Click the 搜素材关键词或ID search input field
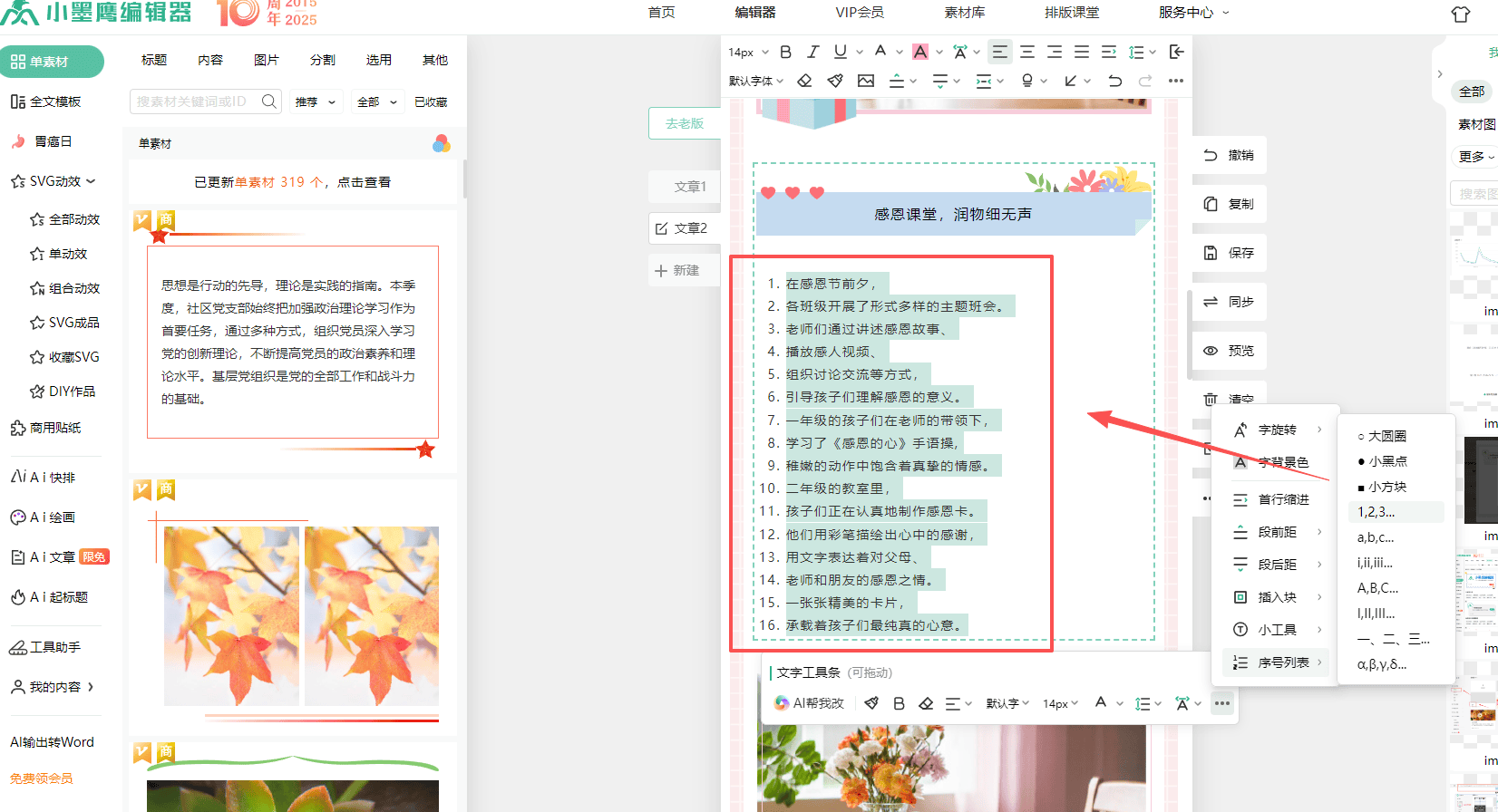 point(195,101)
